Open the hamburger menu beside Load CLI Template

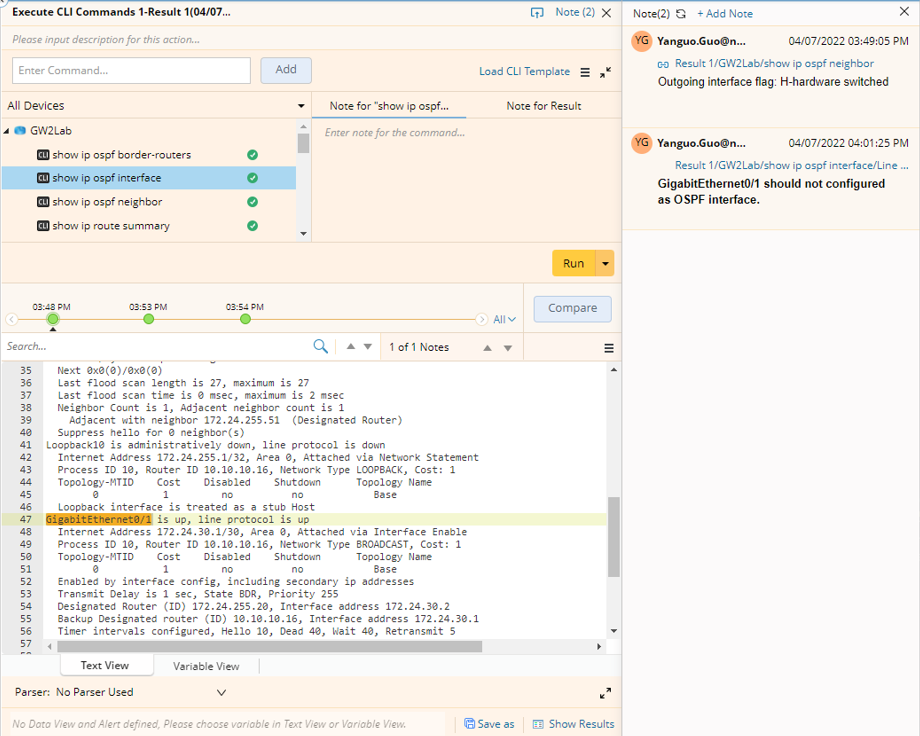(585, 72)
